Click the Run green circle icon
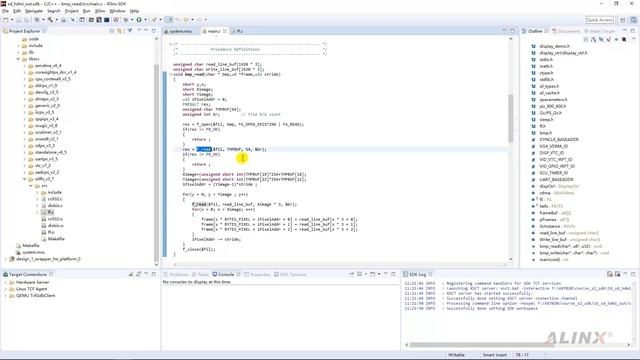 pos(139,20)
